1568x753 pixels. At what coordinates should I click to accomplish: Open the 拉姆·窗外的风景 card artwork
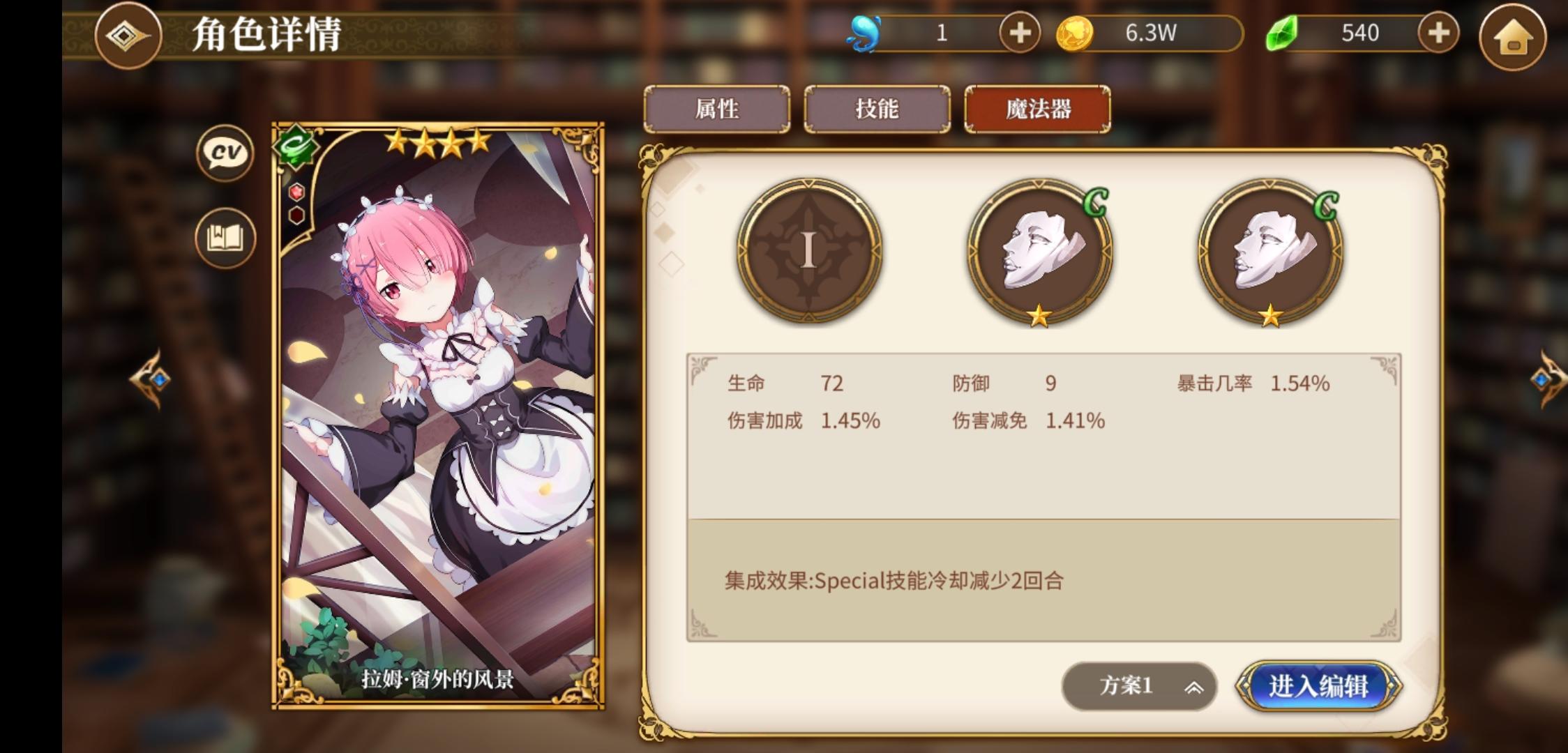(x=438, y=416)
